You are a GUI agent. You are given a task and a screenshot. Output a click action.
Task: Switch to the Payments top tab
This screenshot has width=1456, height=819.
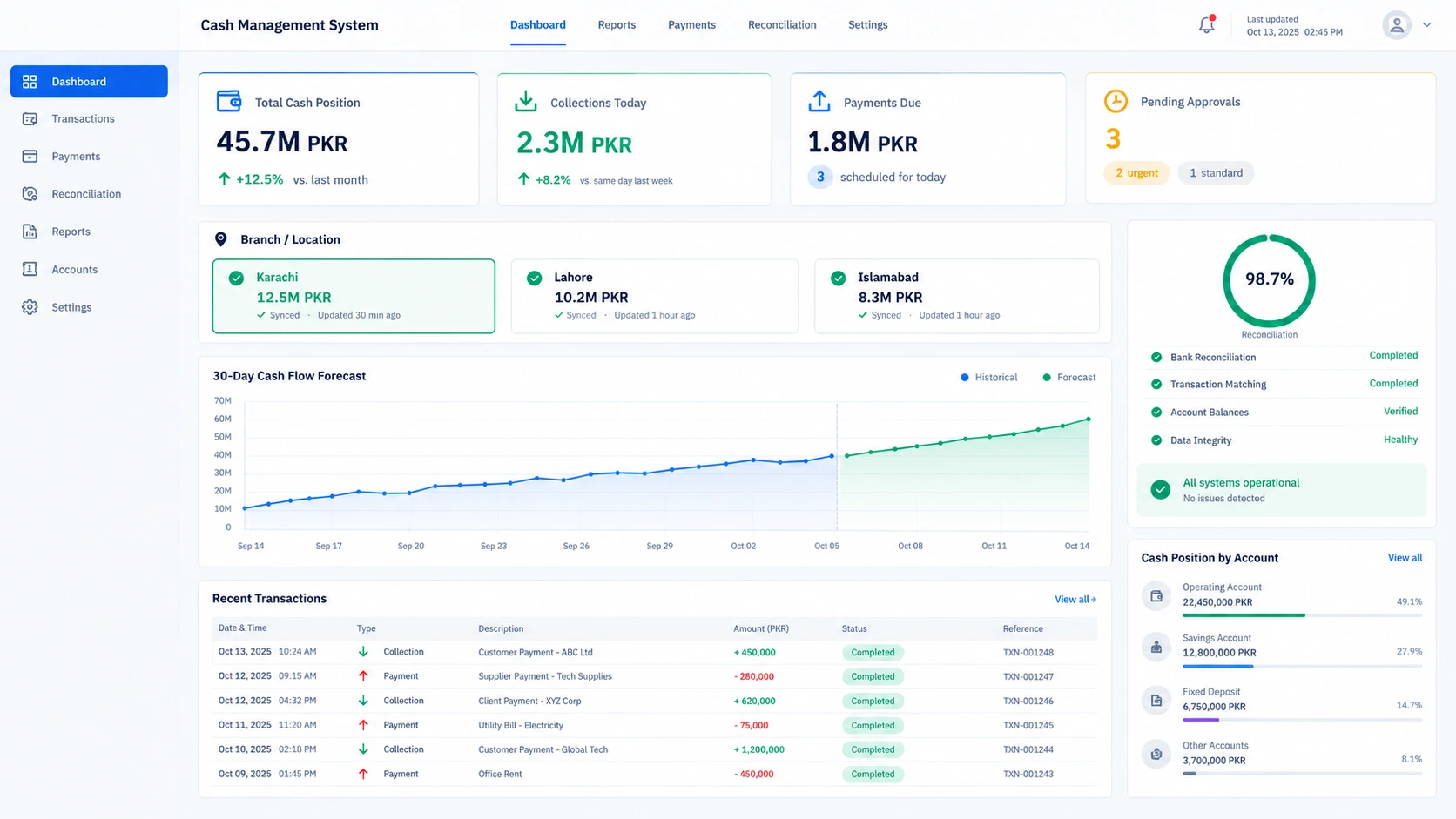691,25
